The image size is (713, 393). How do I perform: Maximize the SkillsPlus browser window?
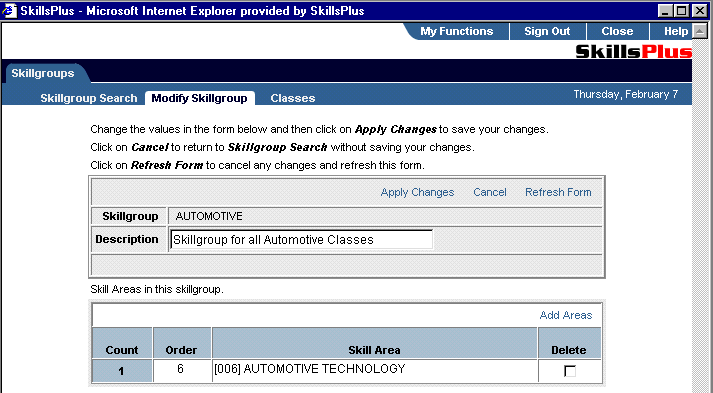681,10
